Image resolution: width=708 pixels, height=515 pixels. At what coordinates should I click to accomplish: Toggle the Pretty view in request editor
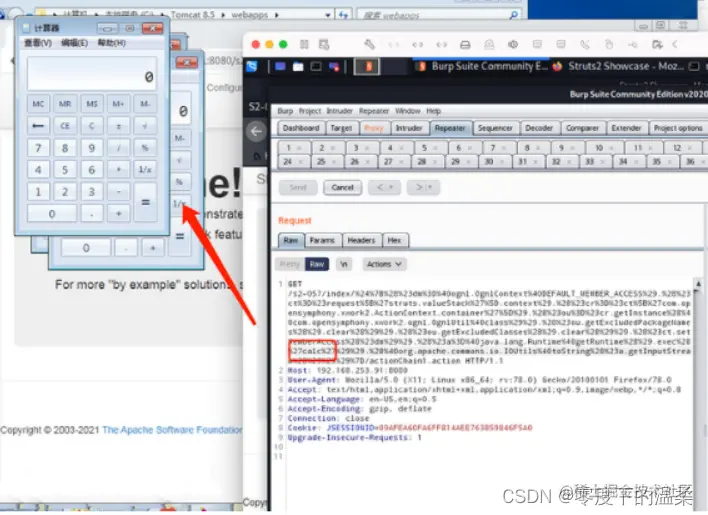coord(289,264)
